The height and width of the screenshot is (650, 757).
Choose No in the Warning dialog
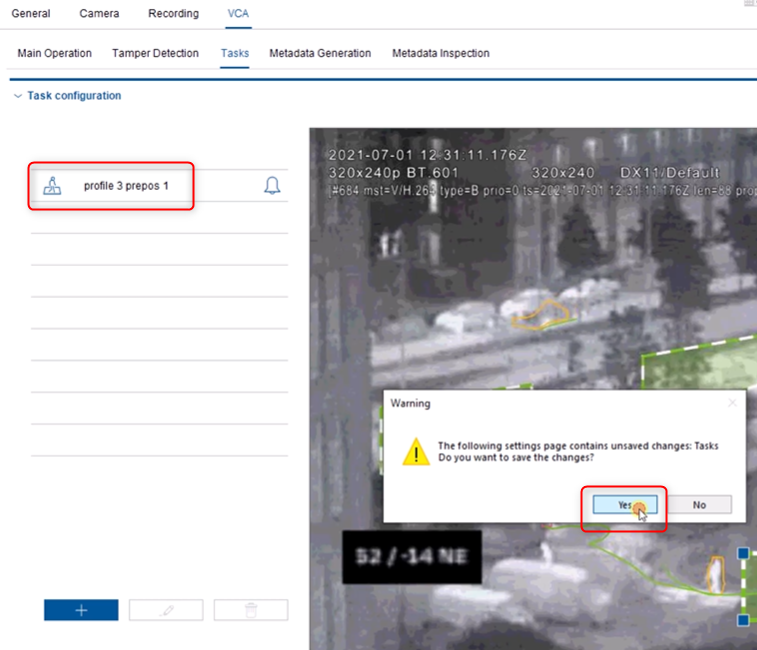pyautogui.click(x=699, y=505)
